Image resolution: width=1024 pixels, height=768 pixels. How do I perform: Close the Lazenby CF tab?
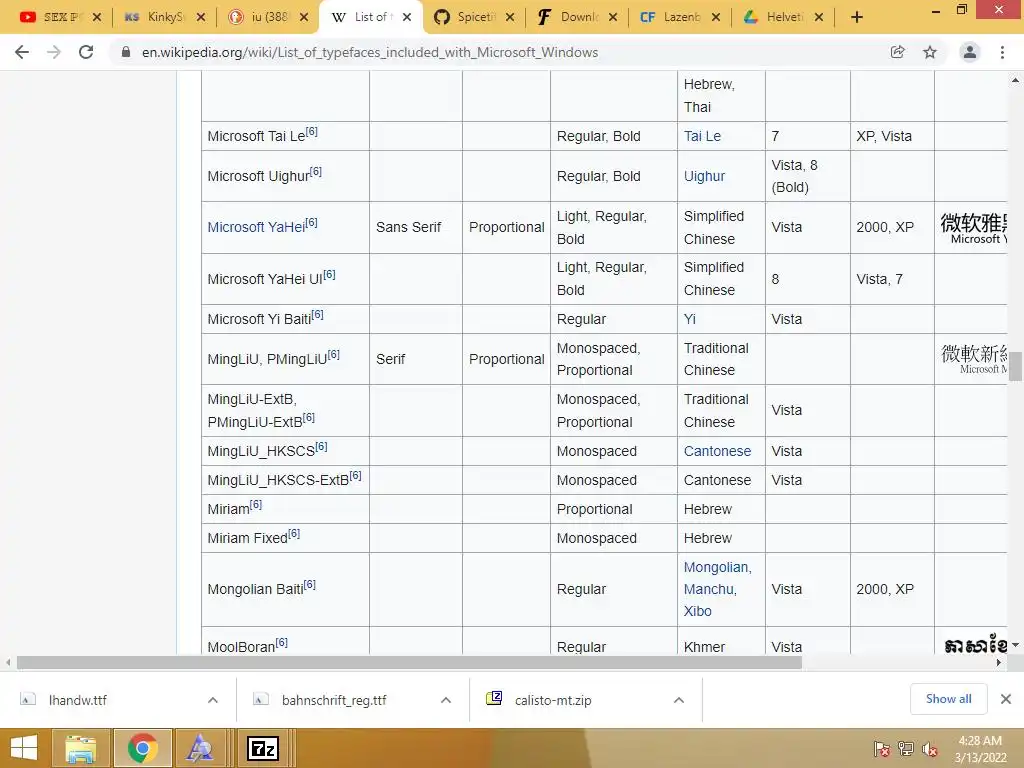[716, 17]
